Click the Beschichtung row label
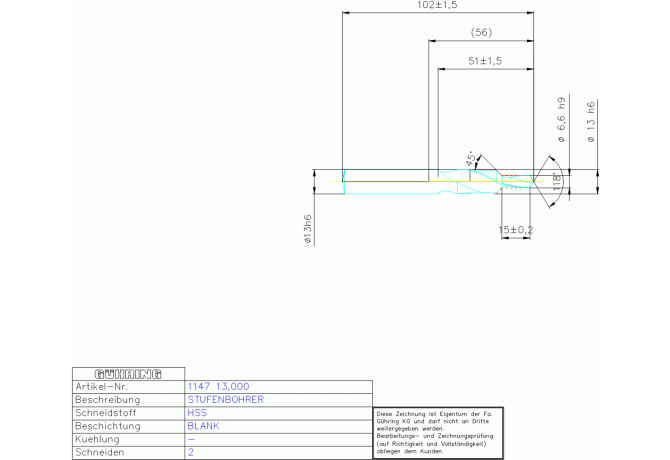670x460 pixels. 107,426
